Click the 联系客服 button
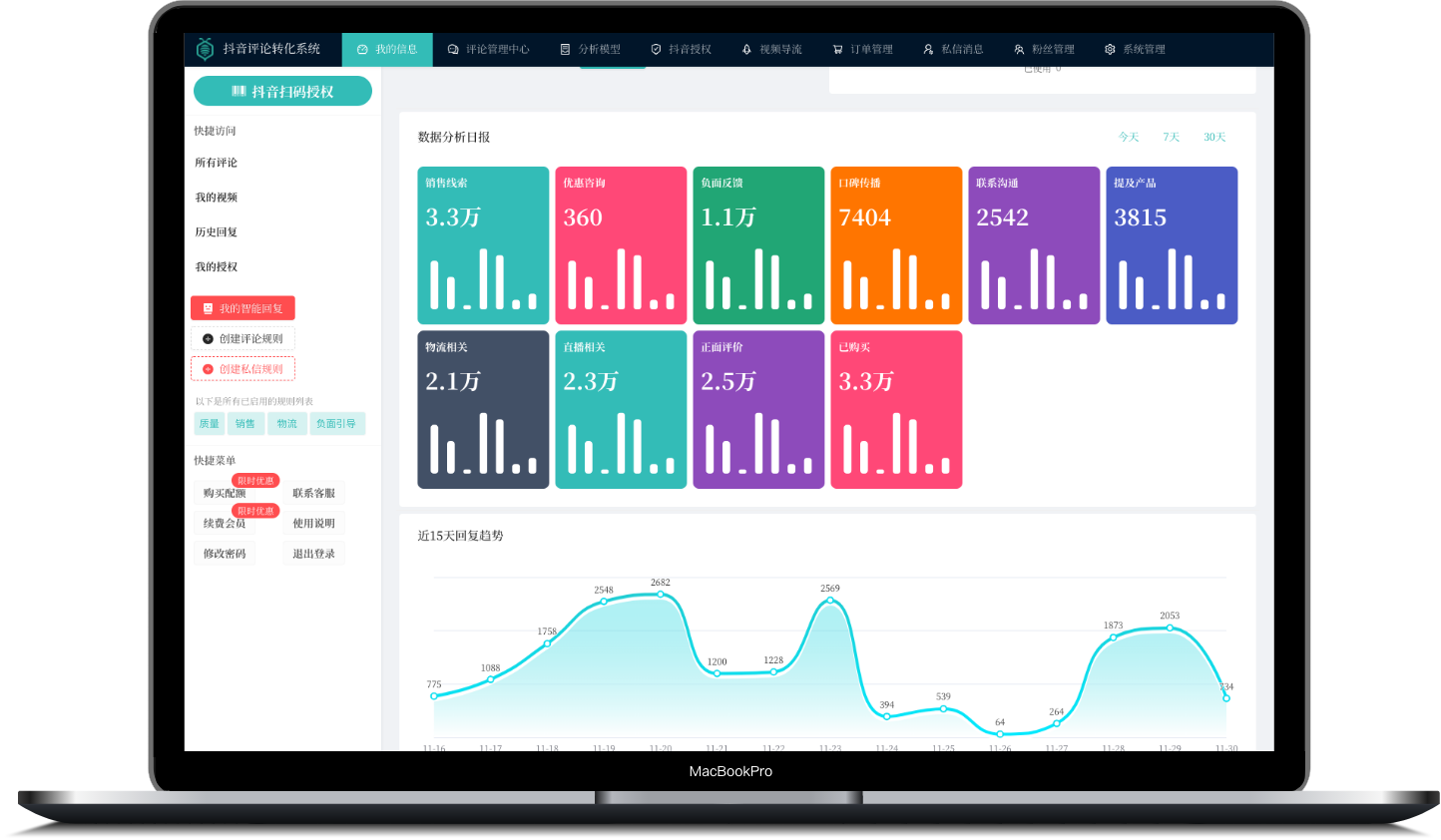The height and width of the screenshot is (840, 1441). click(x=314, y=494)
